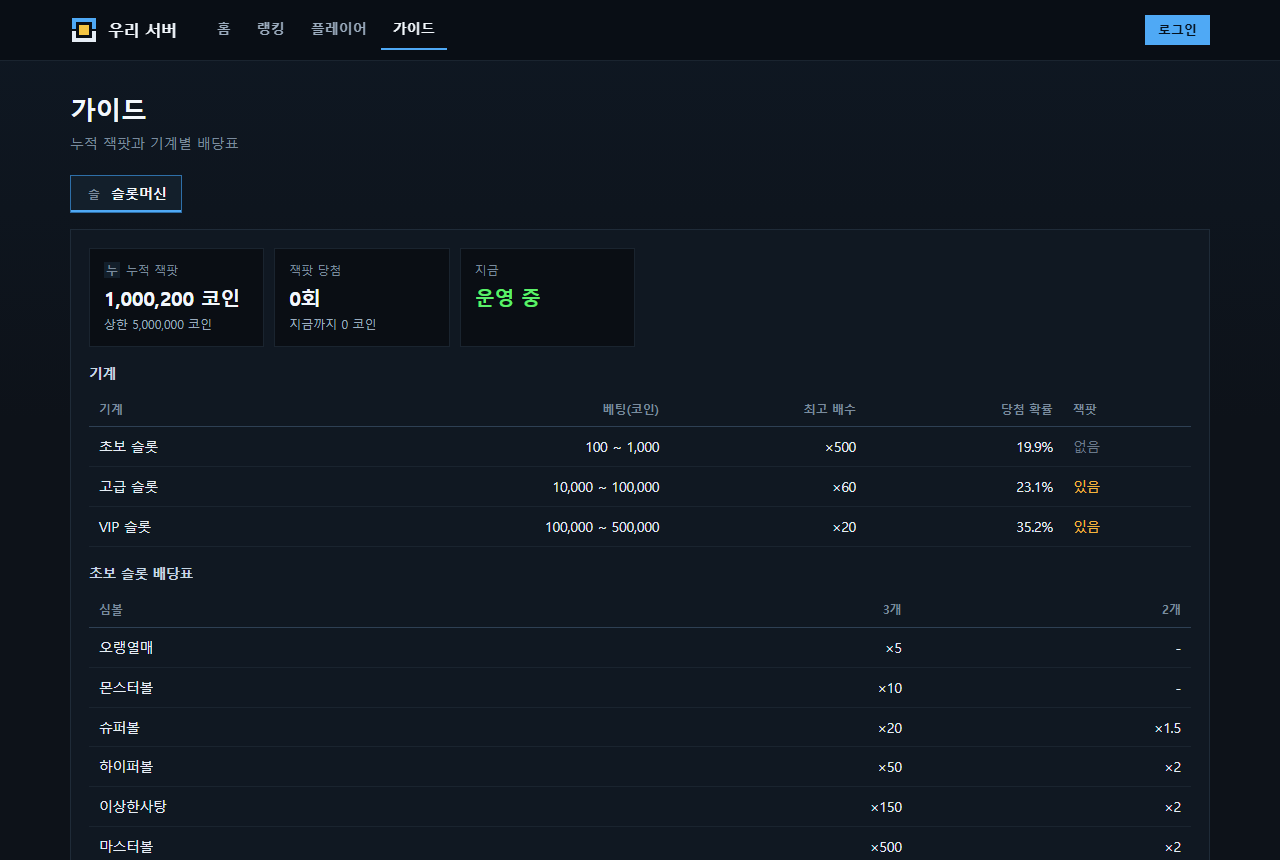Click the 고급 슬롯 row name

[129, 487]
